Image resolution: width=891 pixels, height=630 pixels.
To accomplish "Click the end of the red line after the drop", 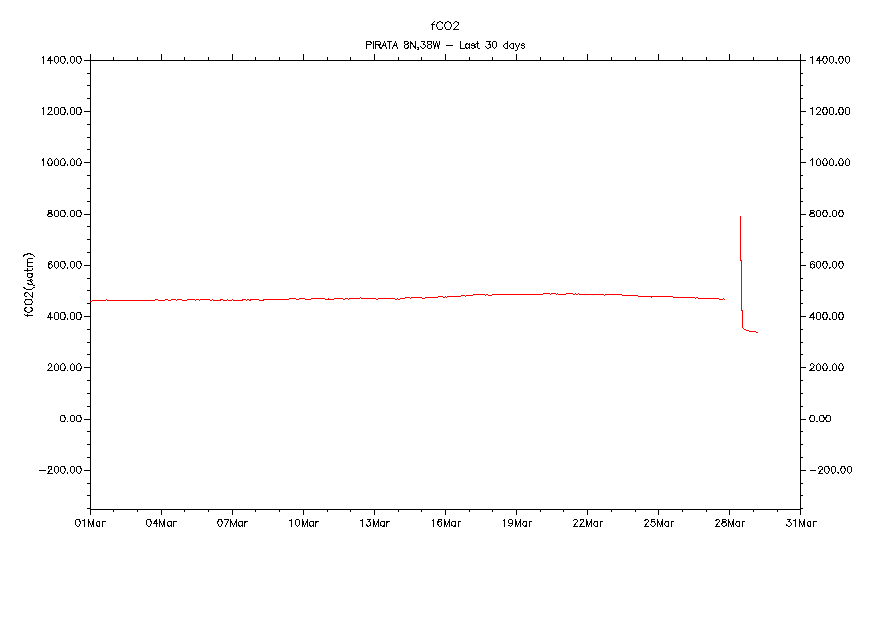I will tap(757, 332).
